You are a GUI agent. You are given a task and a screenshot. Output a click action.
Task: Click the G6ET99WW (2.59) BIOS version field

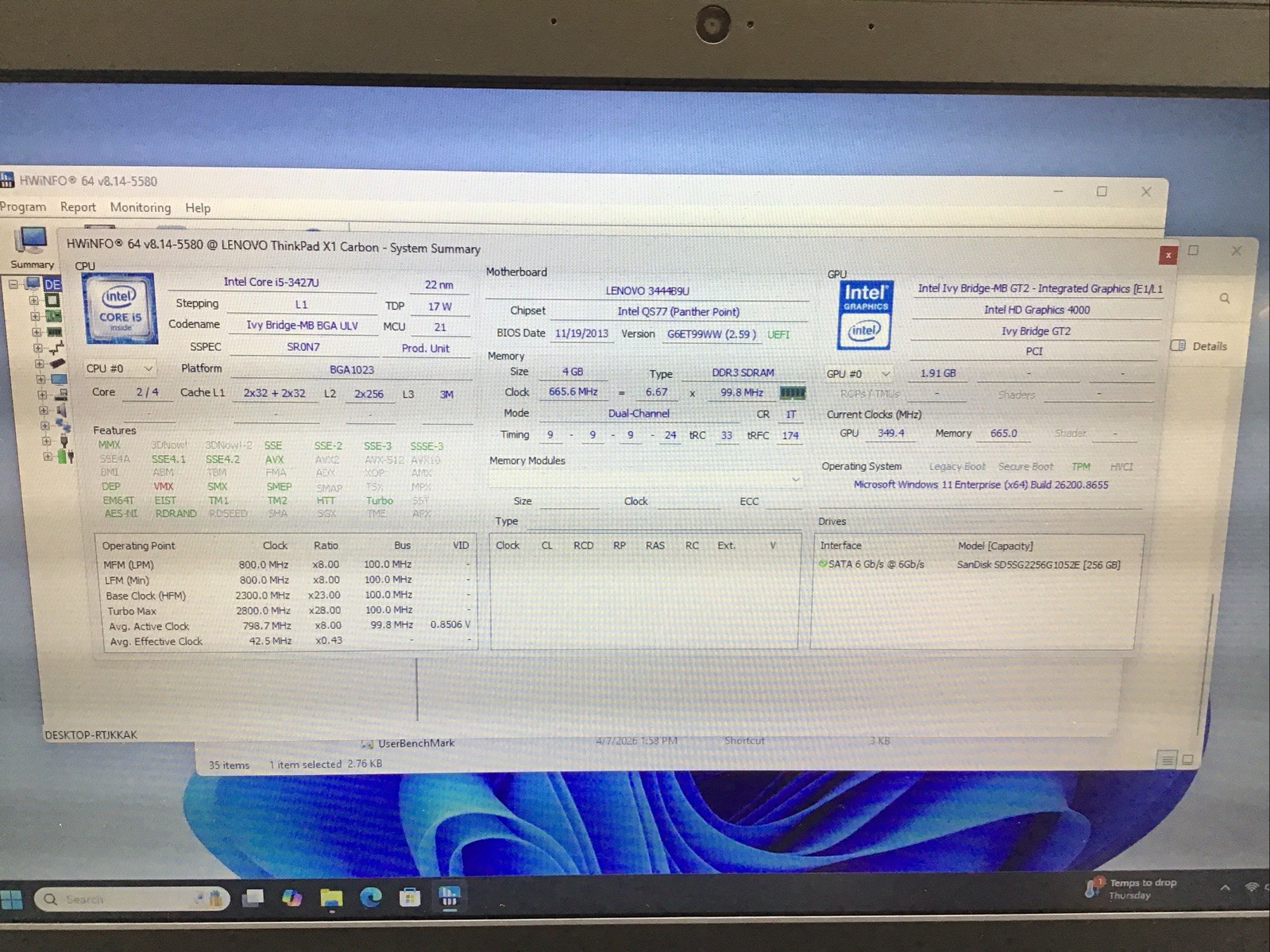pyautogui.click(x=711, y=334)
